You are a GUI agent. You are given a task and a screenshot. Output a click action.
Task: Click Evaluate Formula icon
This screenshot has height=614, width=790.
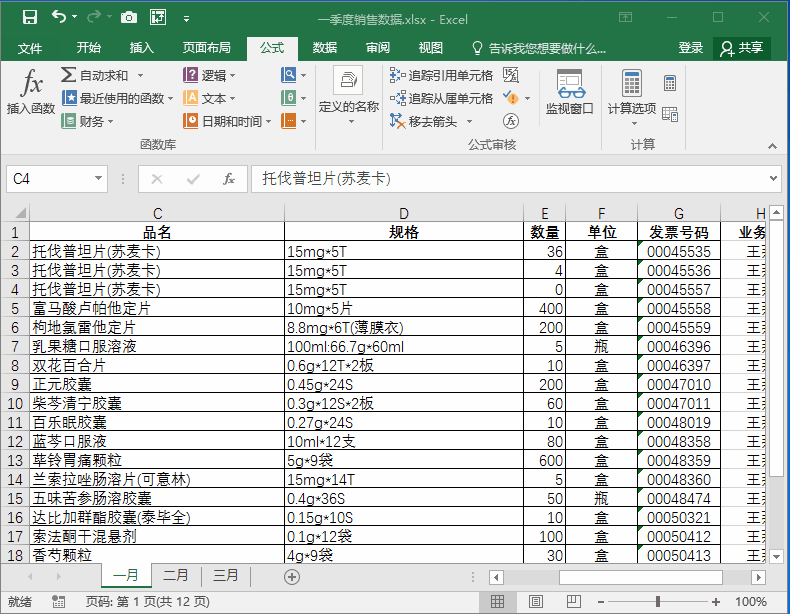click(x=510, y=121)
